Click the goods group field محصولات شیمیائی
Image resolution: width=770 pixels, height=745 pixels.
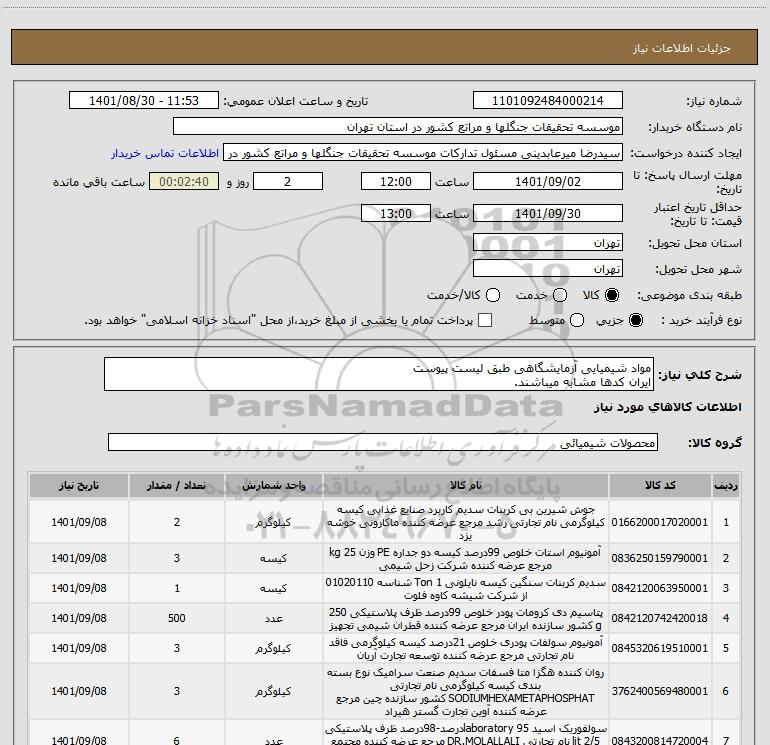383,442
